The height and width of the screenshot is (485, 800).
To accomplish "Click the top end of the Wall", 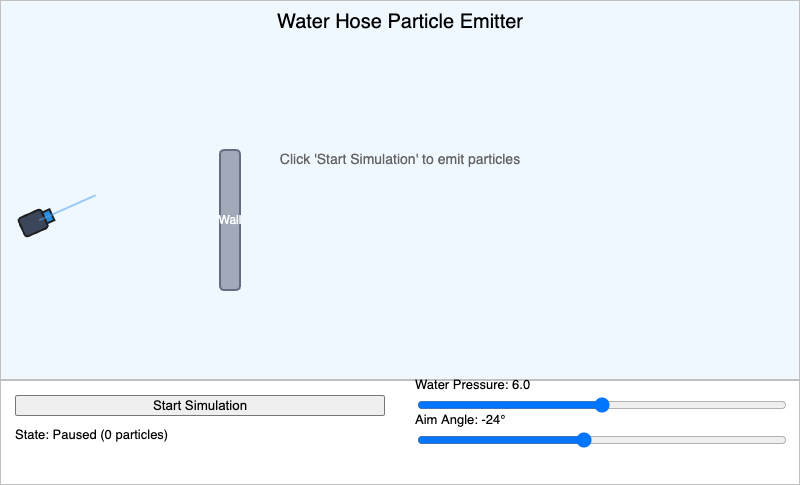I will [230, 153].
